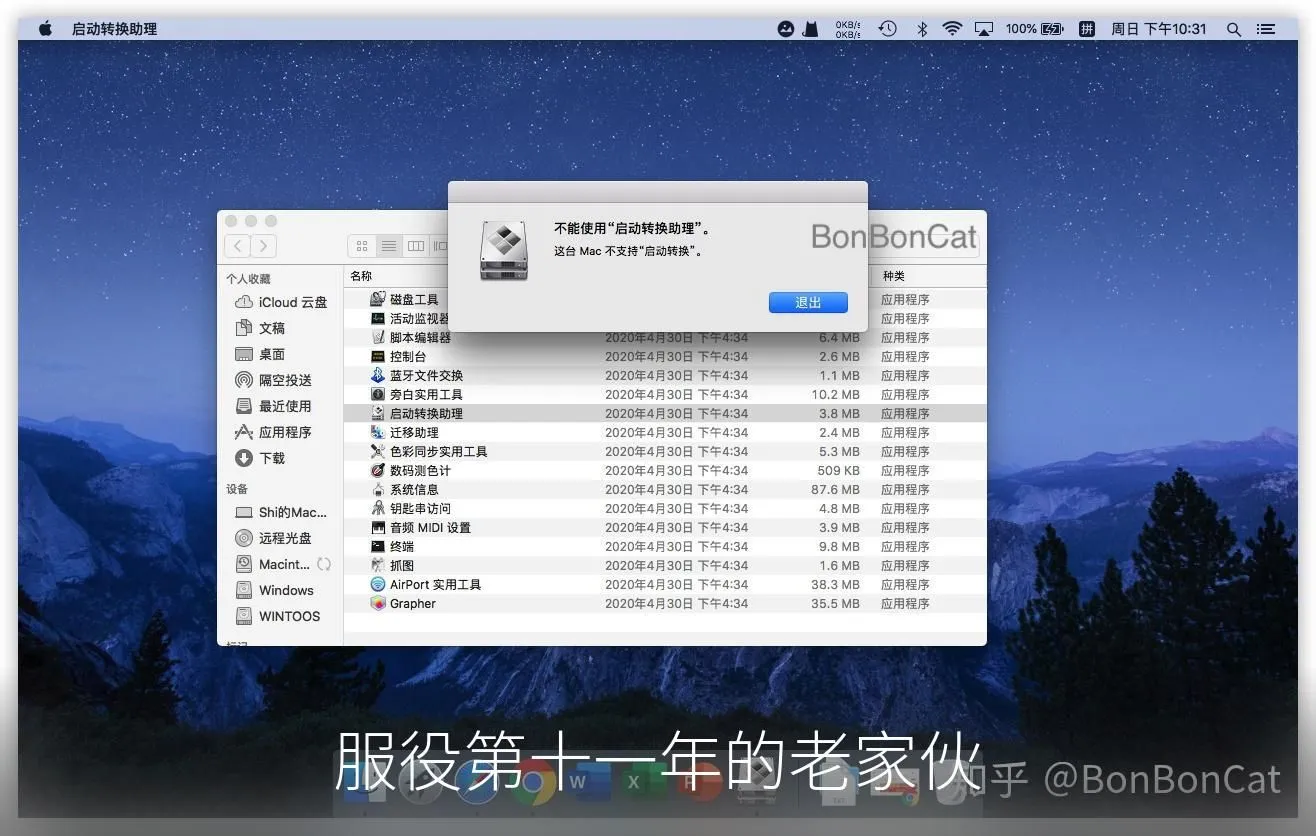Open 应用程序 in the Finder sidebar
This screenshot has width=1316, height=836.
(x=273, y=432)
